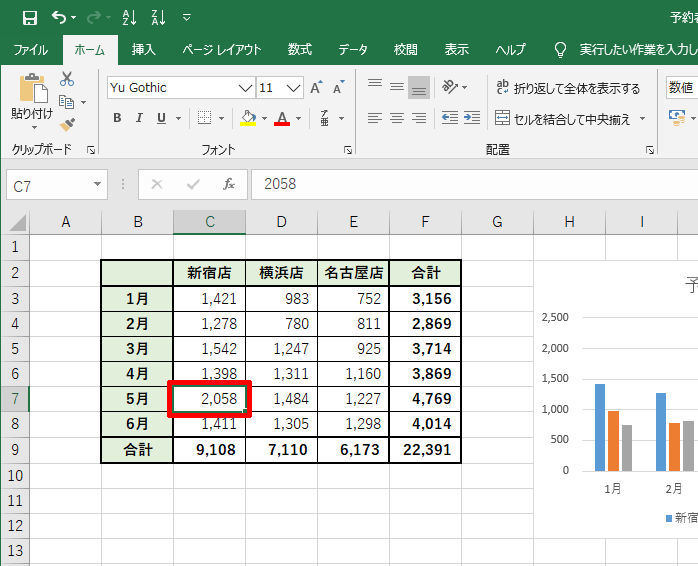Center cell text horizontally
Image resolution: width=698 pixels, height=566 pixels.
[397, 118]
